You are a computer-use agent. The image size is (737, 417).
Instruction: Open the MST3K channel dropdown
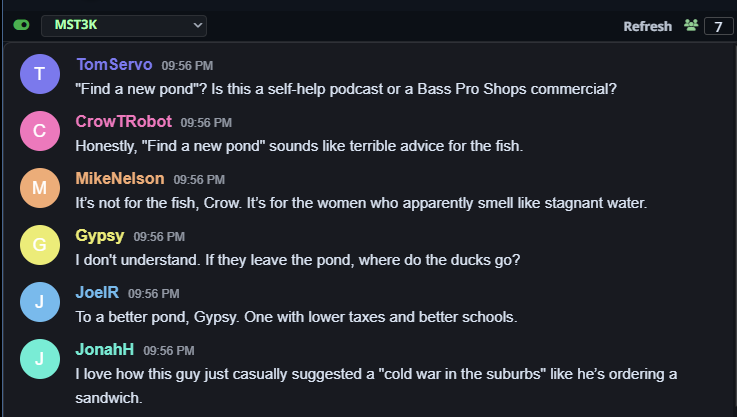[123, 24]
